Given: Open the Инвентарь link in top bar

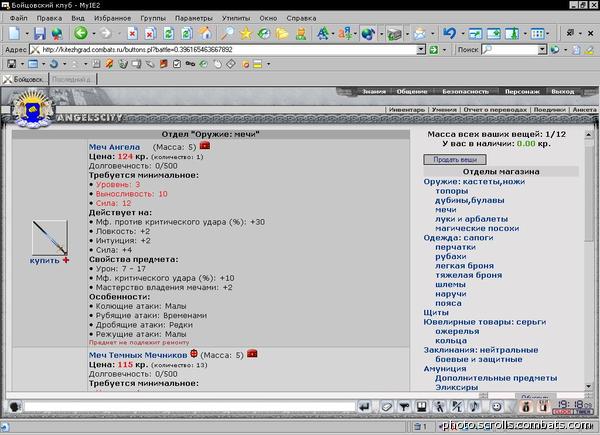Looking at the screenshot, I should point(407,109).
